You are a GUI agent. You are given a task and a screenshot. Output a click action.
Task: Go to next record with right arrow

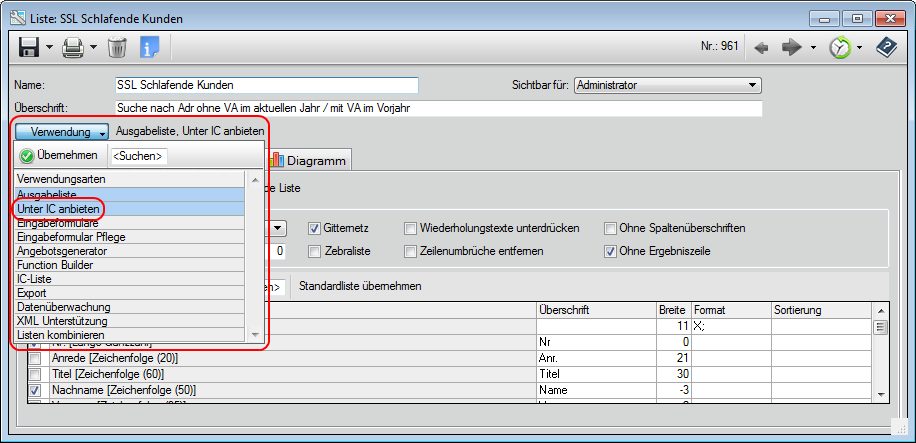click(792, 48)
